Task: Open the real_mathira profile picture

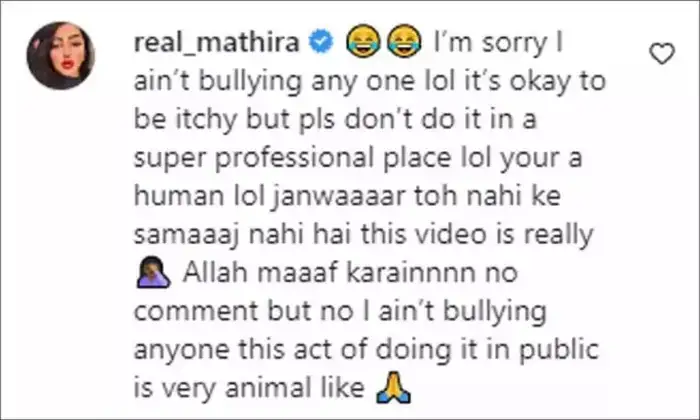Action: tap(61, 55)
